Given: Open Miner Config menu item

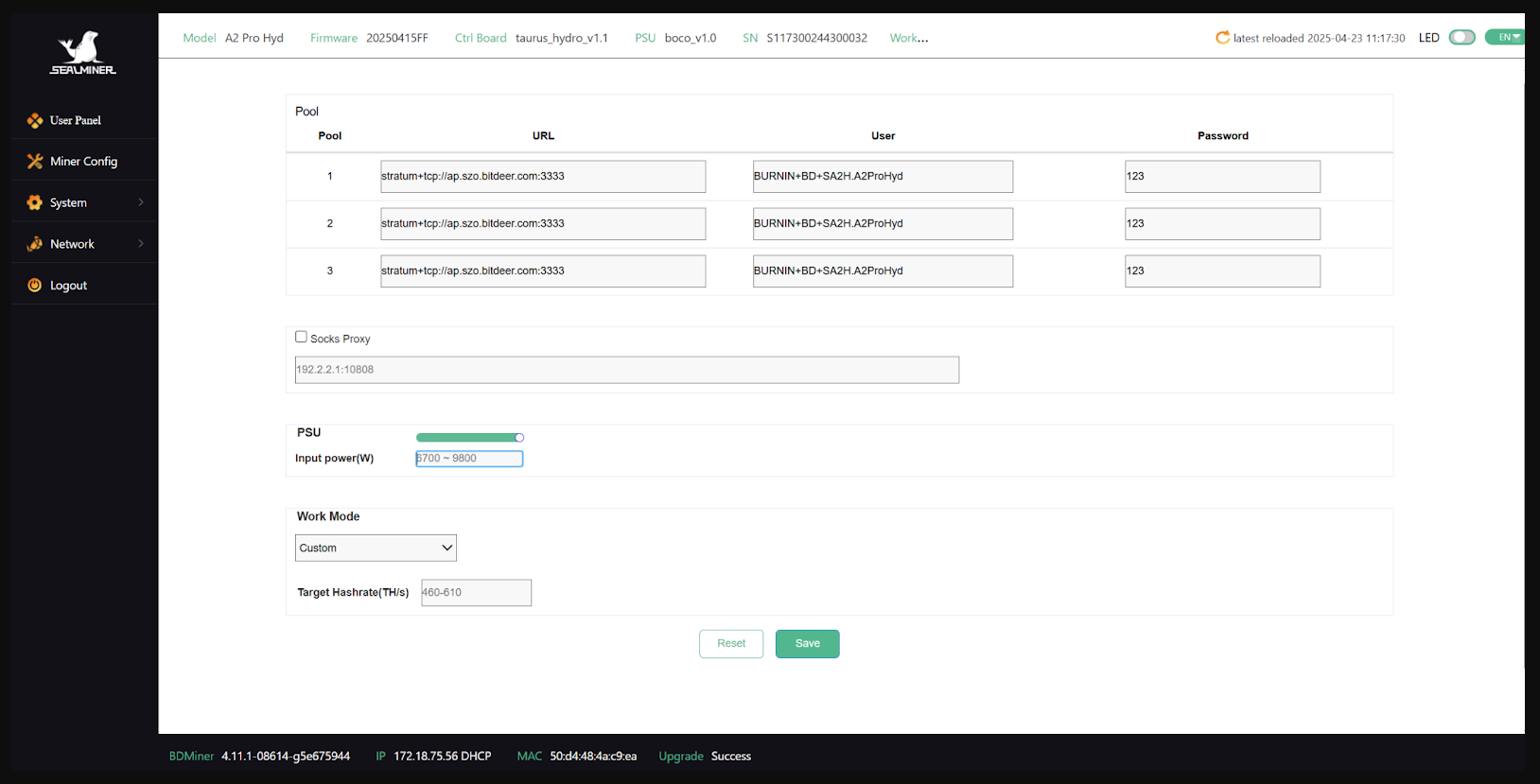Looking at the screenshot, I should [x=84, y=161].
